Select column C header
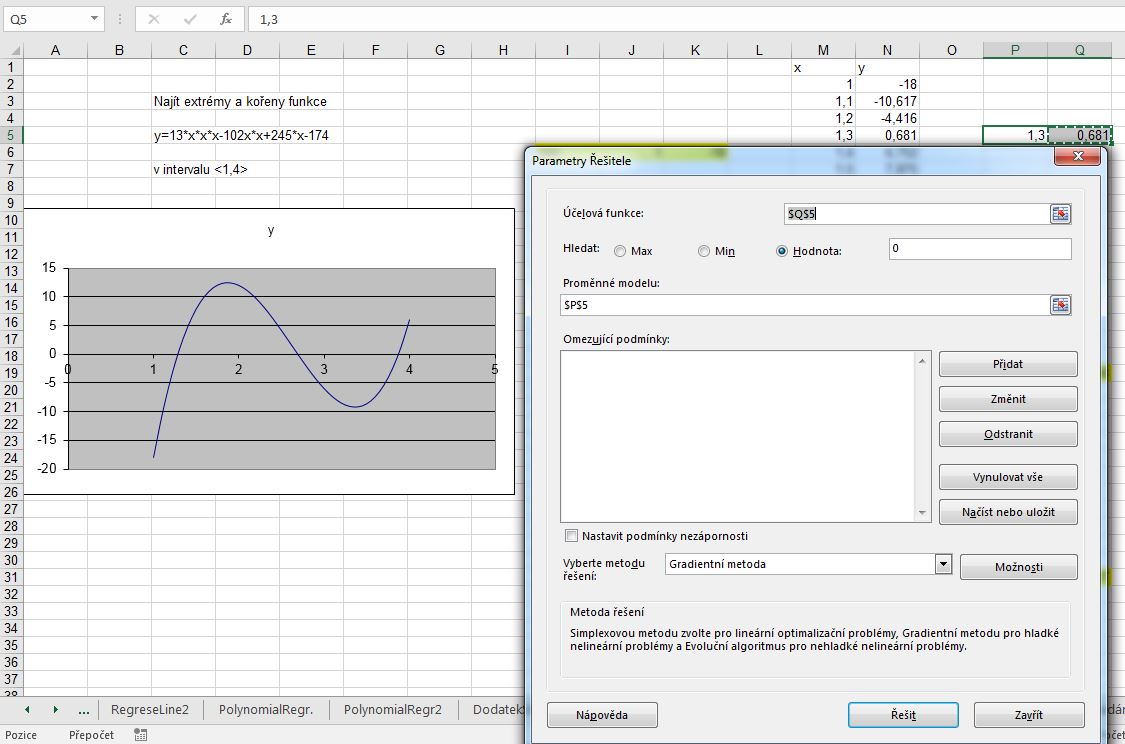The image size is (1125, 744). (183, 50)
